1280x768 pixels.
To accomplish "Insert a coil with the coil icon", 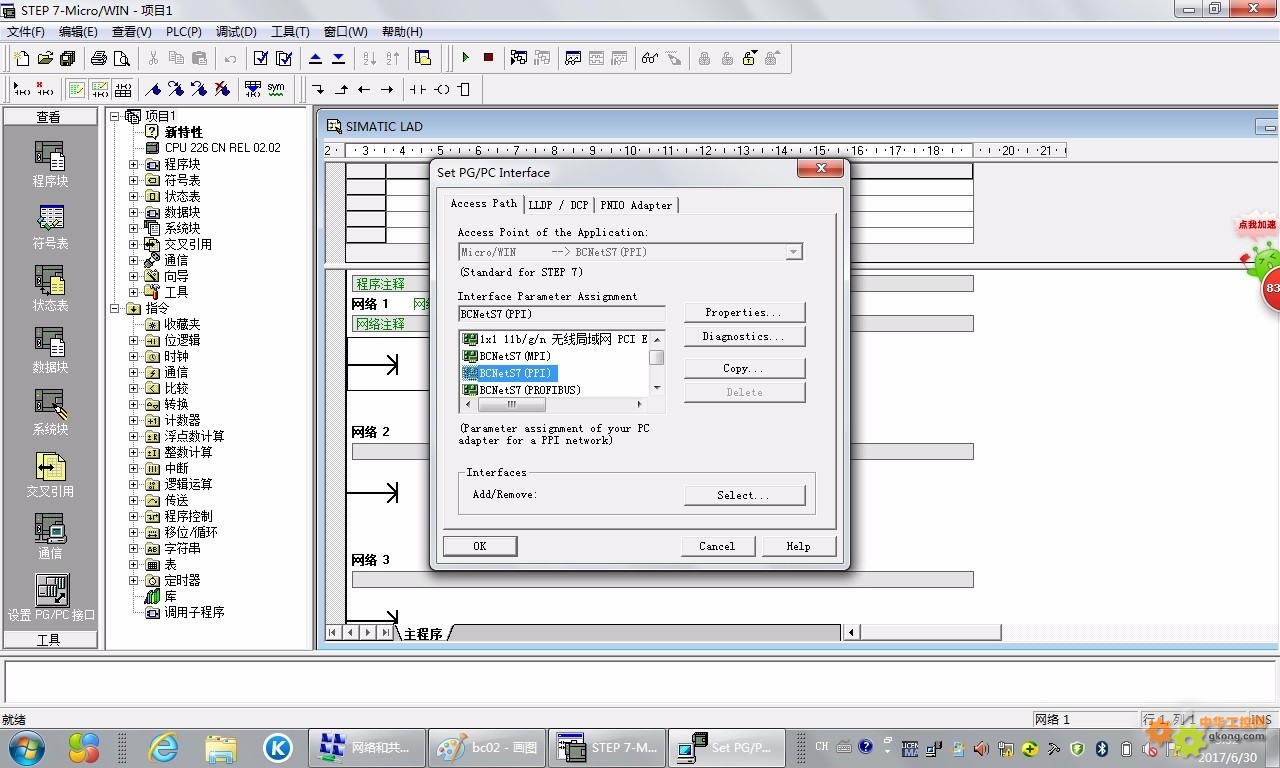I will (x=441, y=89).
